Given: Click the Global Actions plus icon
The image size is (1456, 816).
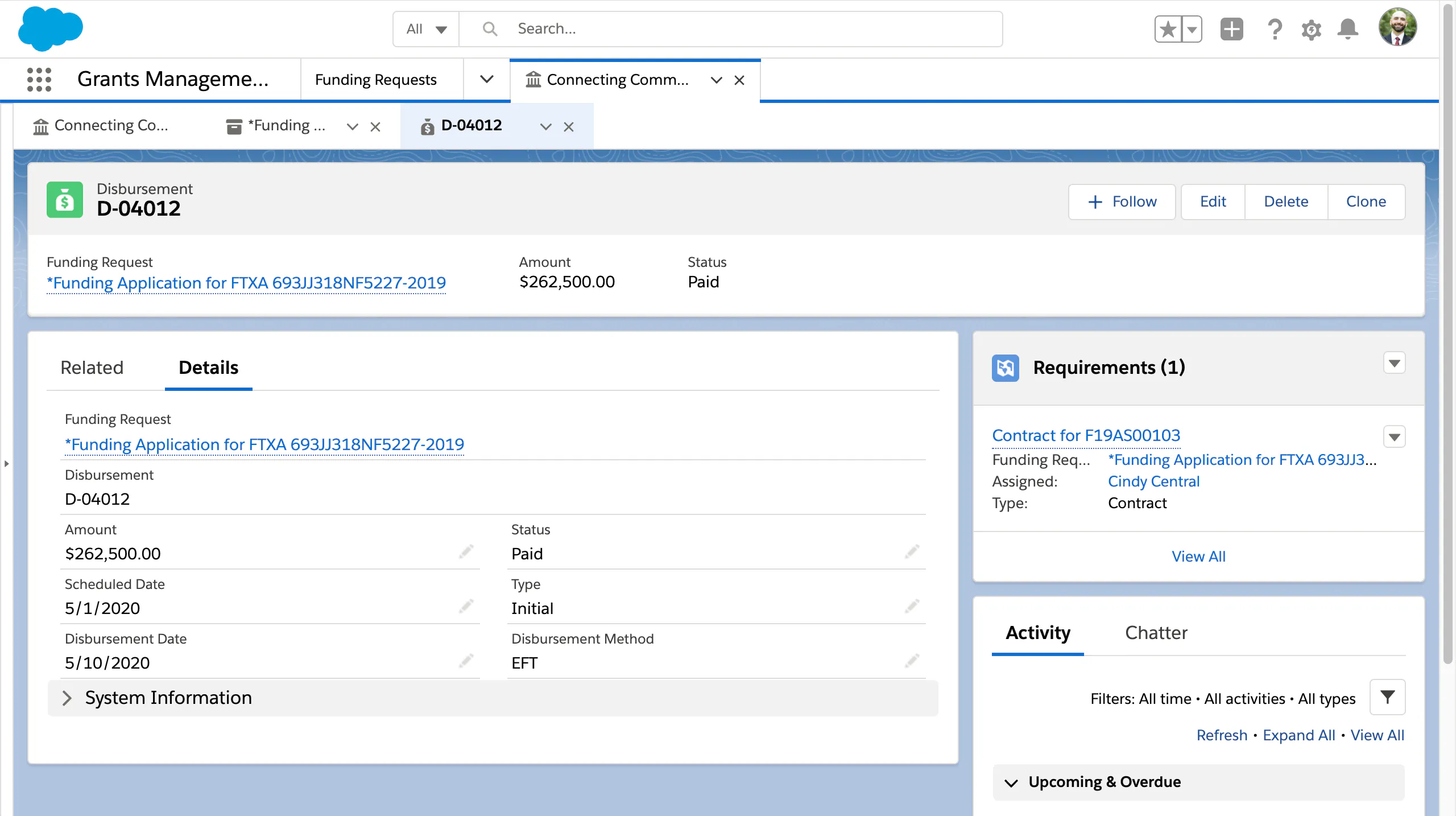Looking at the screenshot, I should pyautogui.click(x=1231, y=29).
